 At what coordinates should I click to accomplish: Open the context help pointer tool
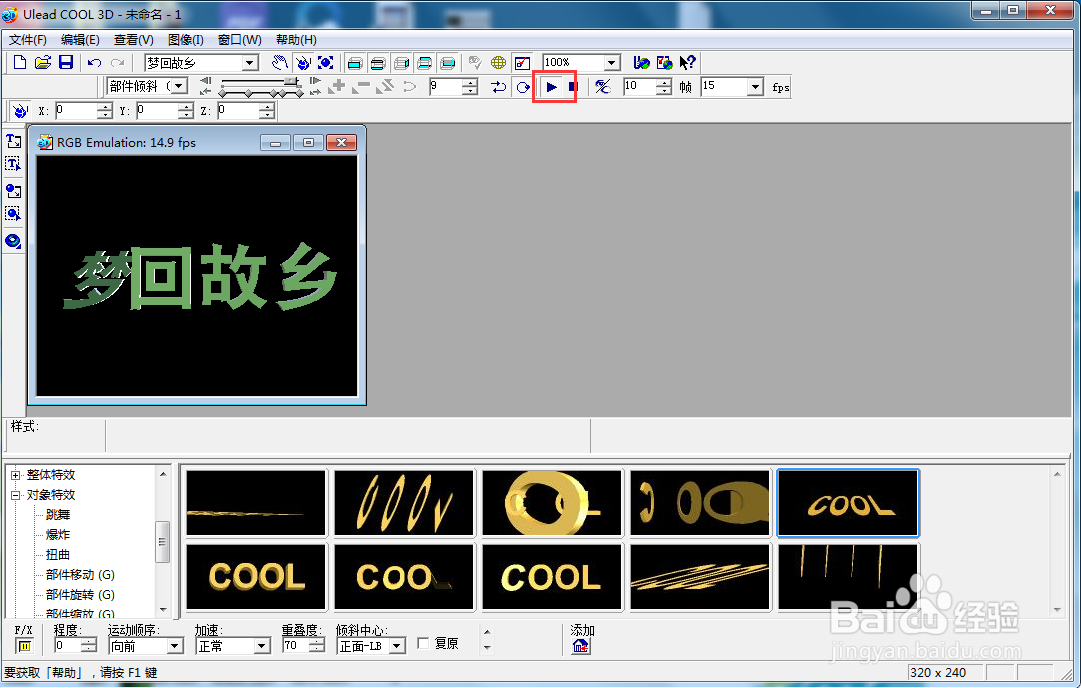(687, 63)
